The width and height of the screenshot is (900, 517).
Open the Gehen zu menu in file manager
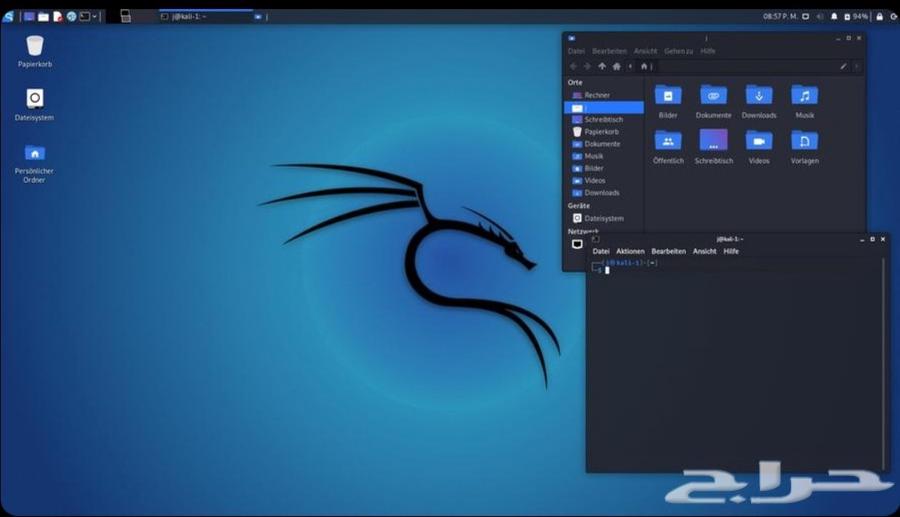coord(678,51)
